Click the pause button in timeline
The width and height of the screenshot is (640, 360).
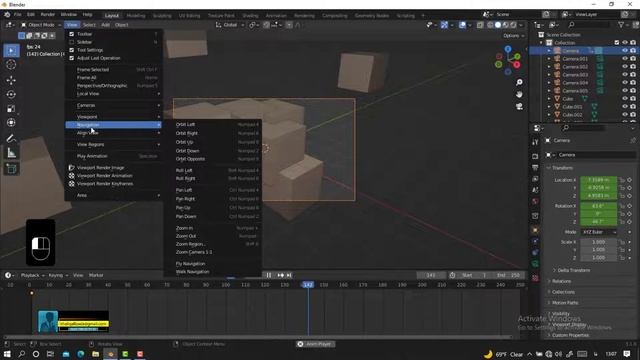(x=269, y=276)
